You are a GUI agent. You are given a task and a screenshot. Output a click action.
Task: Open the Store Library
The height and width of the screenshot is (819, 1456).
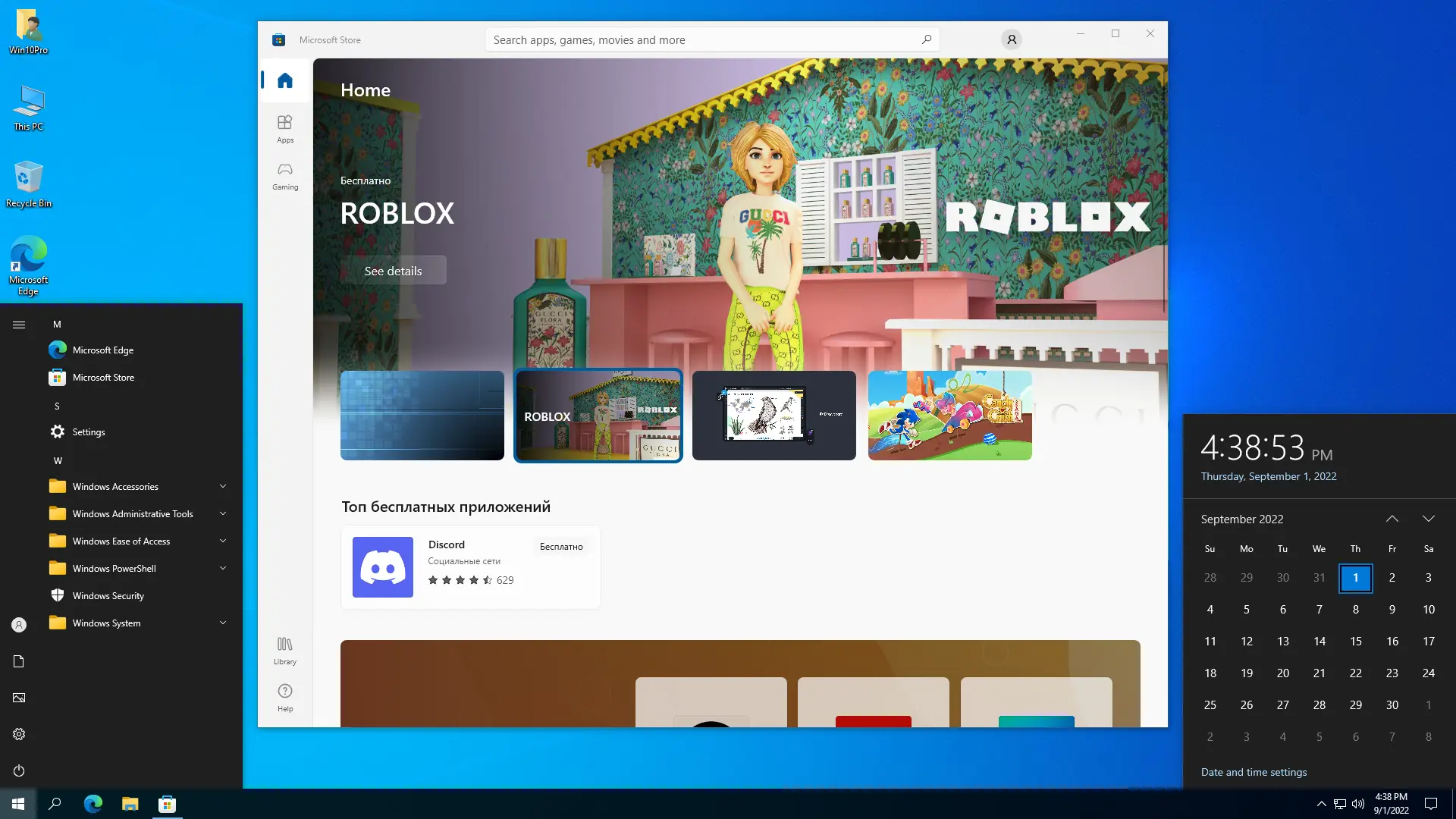[x=285, y=650]
